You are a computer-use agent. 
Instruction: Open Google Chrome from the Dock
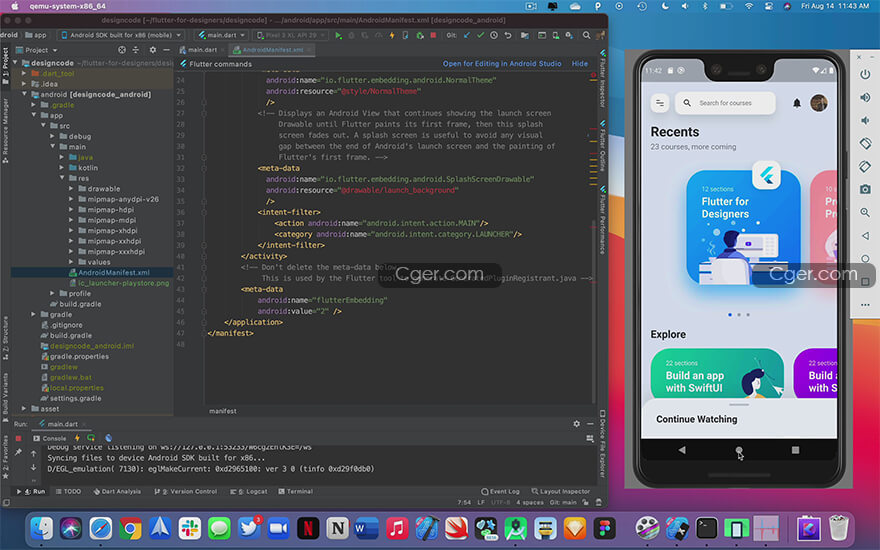click(x=130, y=528)
